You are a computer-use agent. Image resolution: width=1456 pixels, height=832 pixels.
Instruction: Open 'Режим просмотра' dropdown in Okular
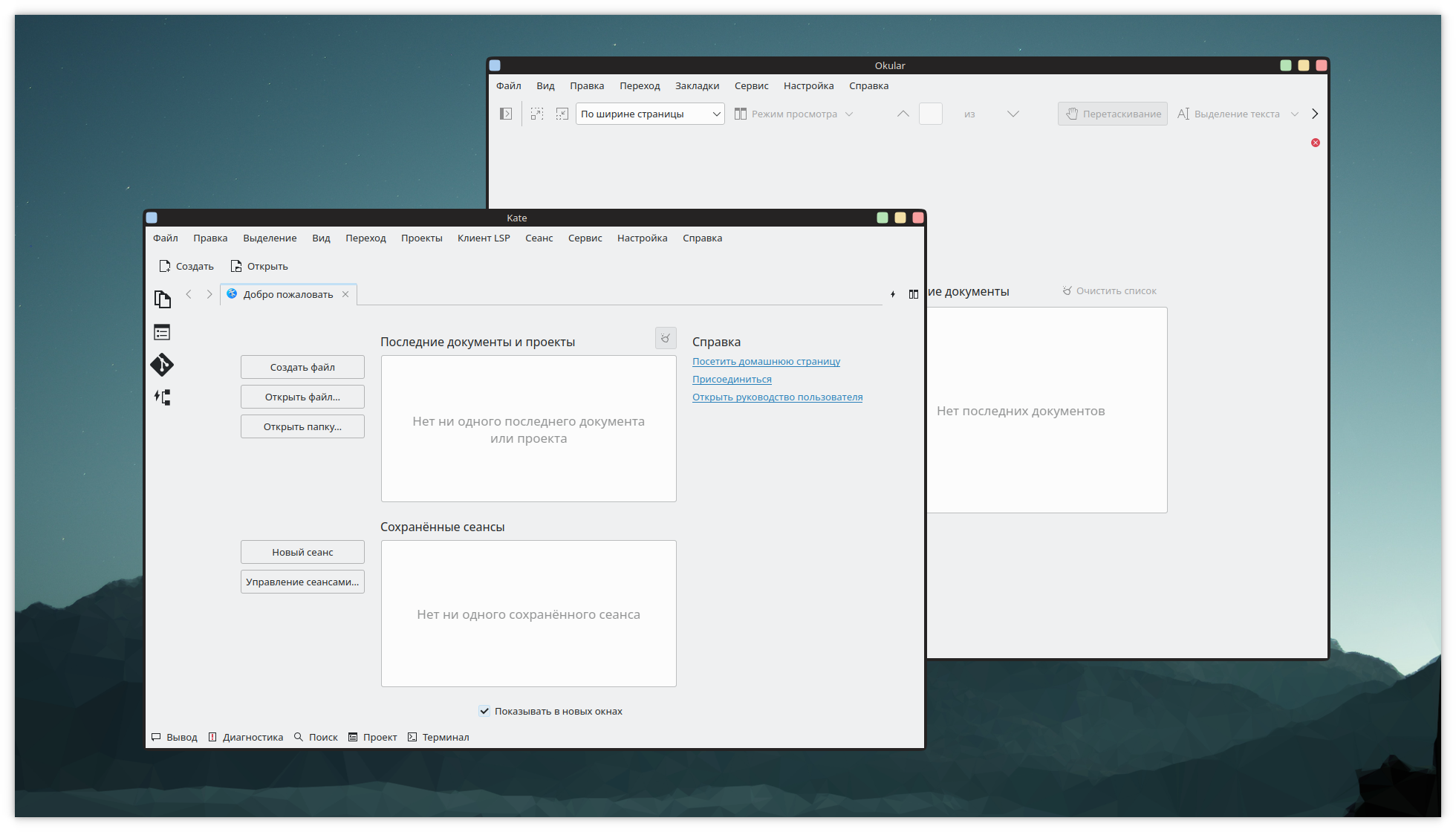click(x=794, y=114)
